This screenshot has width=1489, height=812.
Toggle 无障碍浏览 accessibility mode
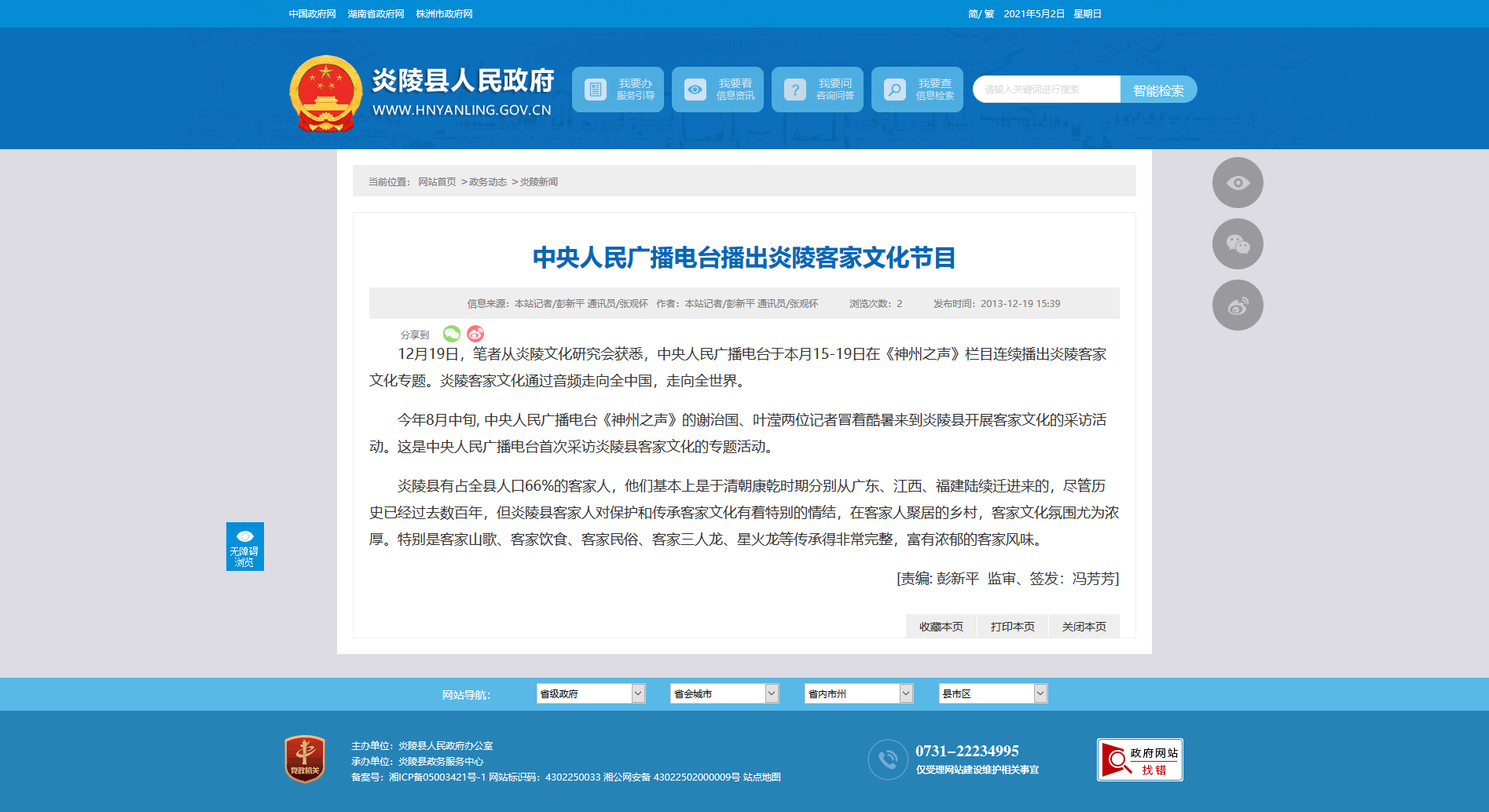click(244, 547)
